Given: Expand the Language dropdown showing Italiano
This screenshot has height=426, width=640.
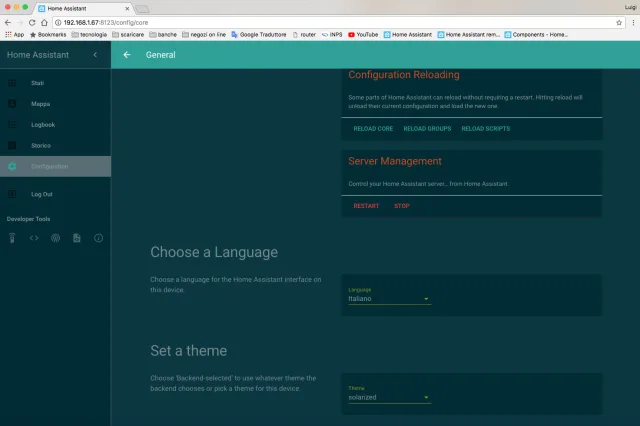Looking at the screenshot, I should (389, 298).
